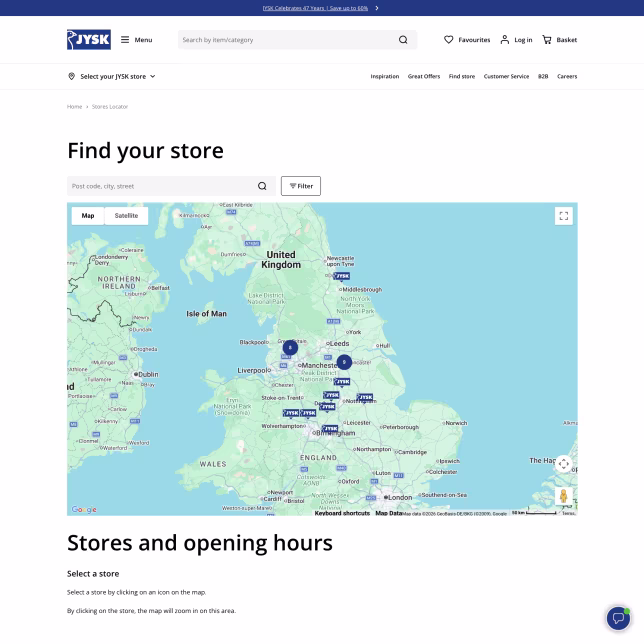Screen dimensions: 644x644
Task: Click JYSK marker near Nottingham
Action: (x=365, y=397)
